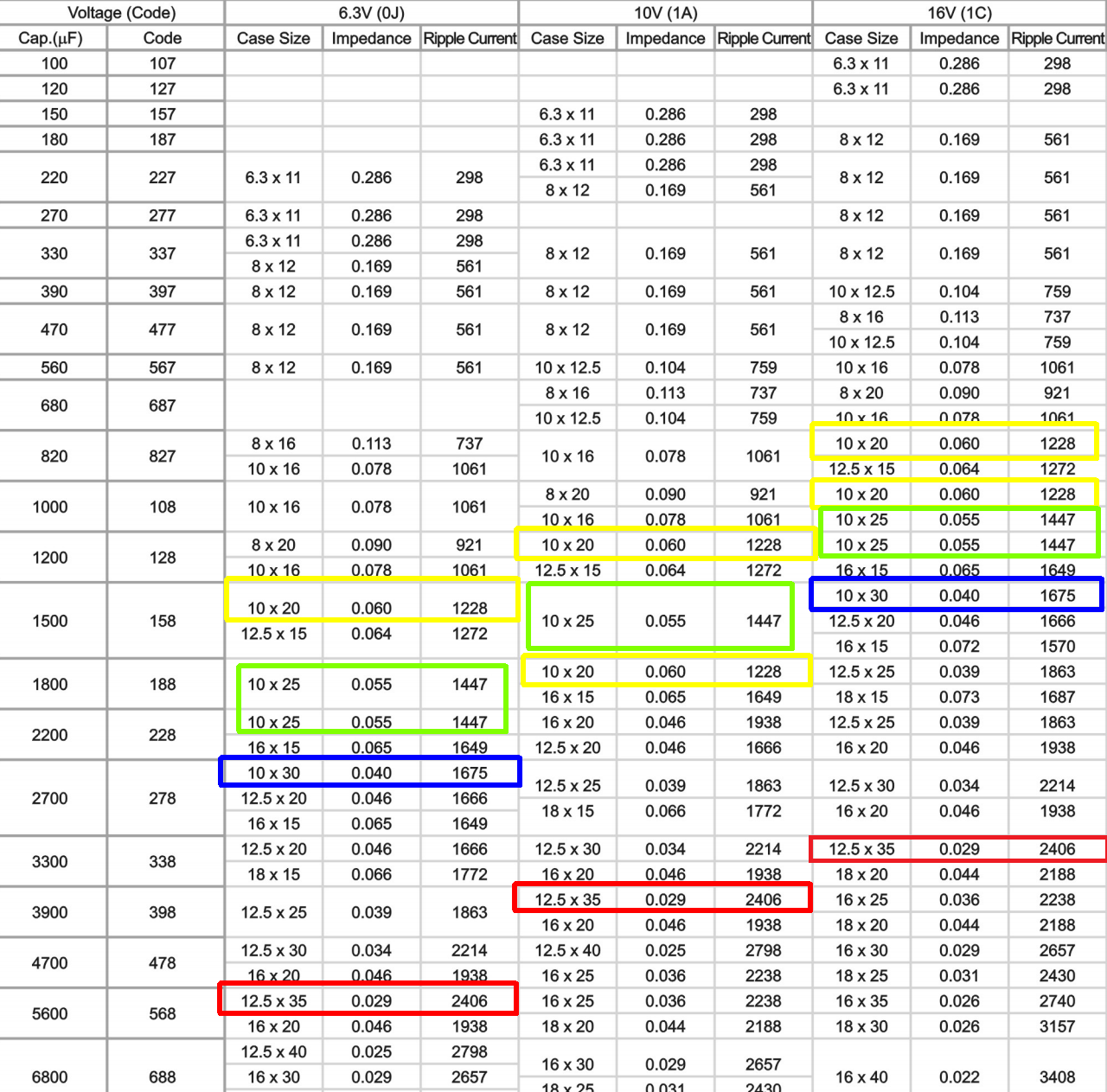Select the "10V (1A)" voltage header
Viewport: 1107px width, 1092px height.
tap(666, 13)
